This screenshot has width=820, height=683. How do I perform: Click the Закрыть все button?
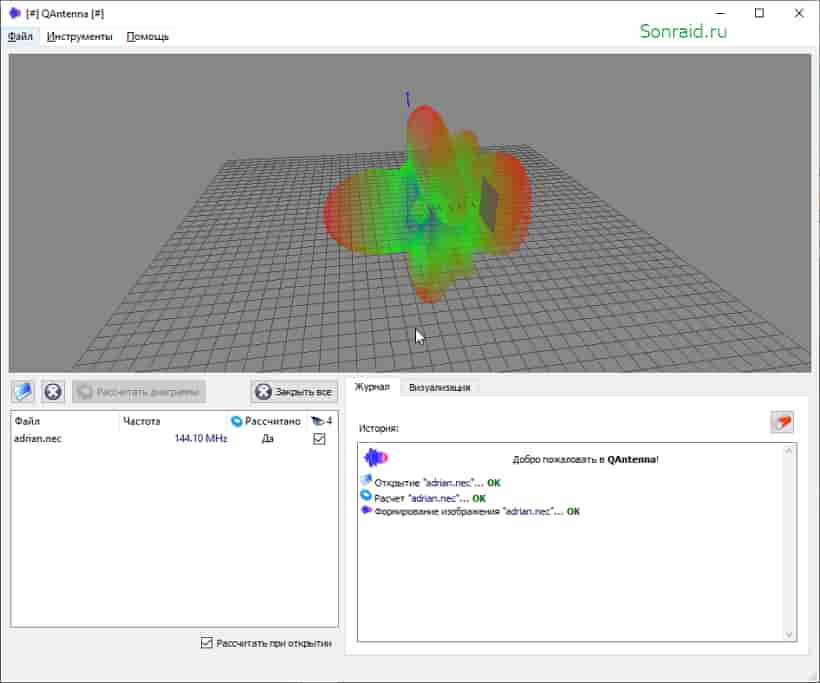coord(294,392)
